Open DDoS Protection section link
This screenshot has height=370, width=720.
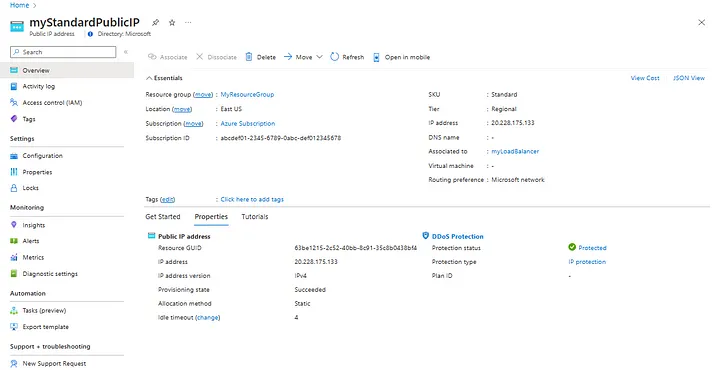457,236
